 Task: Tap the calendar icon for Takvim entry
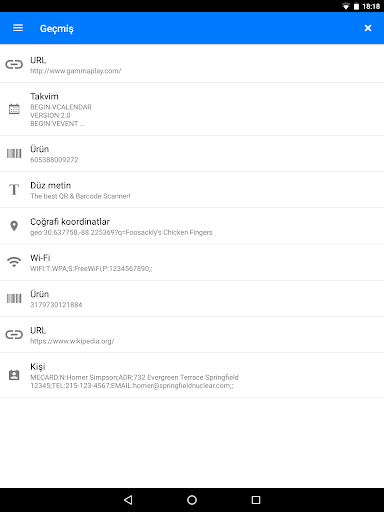[x=14, y=109]
